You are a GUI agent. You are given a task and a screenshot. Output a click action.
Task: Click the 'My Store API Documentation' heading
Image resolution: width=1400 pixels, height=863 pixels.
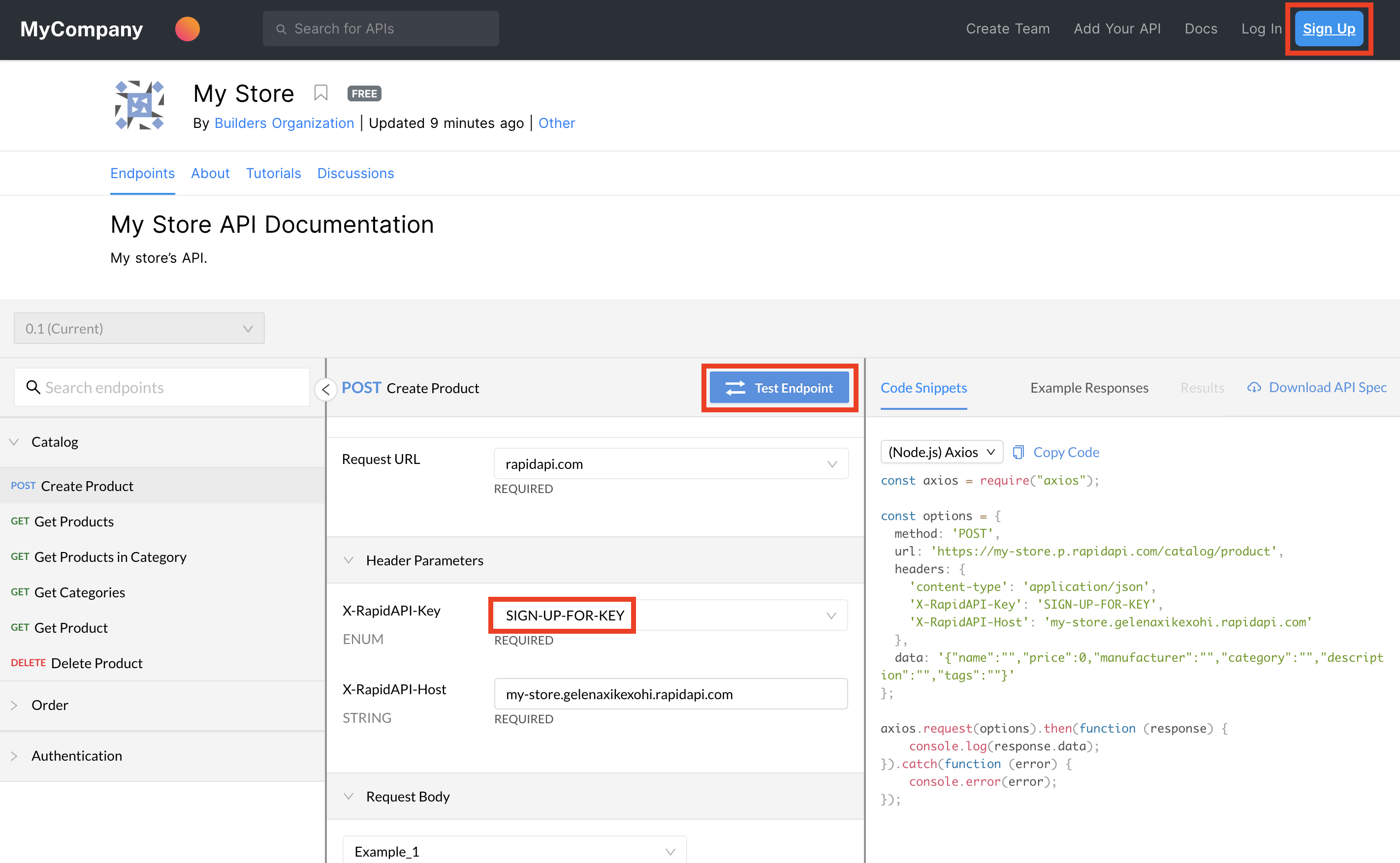pyautogui.click(x=272, y=225)
